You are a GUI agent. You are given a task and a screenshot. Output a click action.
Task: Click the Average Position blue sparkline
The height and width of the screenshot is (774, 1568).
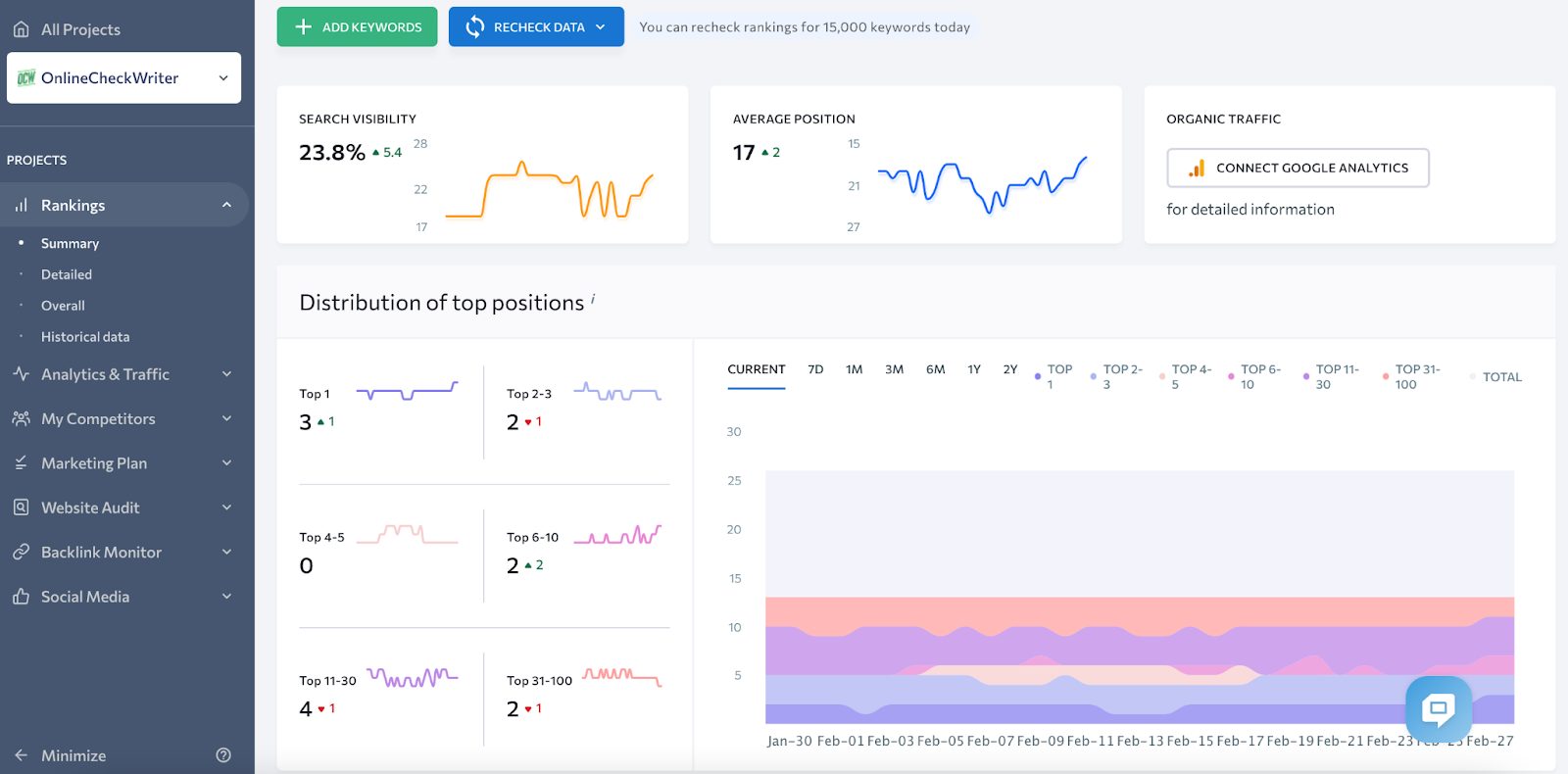tap(982, 184)
